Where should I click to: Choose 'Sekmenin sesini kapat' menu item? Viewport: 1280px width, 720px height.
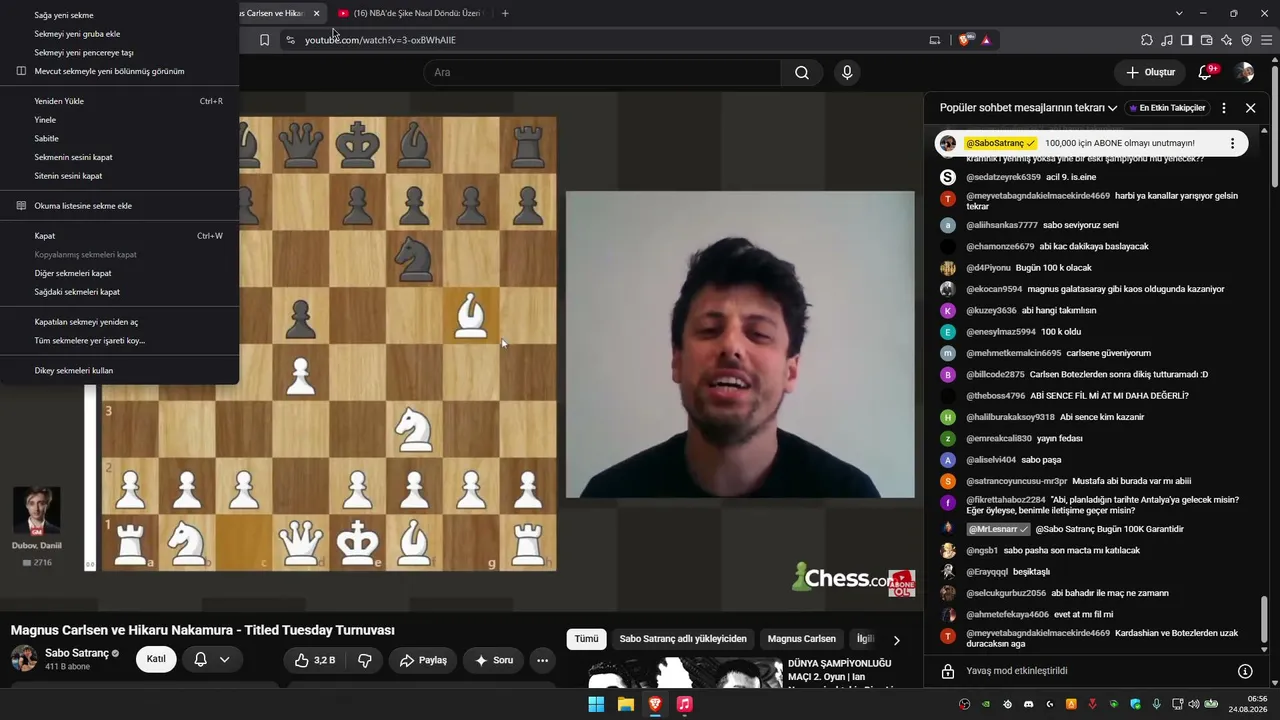(x=120, y=157)
